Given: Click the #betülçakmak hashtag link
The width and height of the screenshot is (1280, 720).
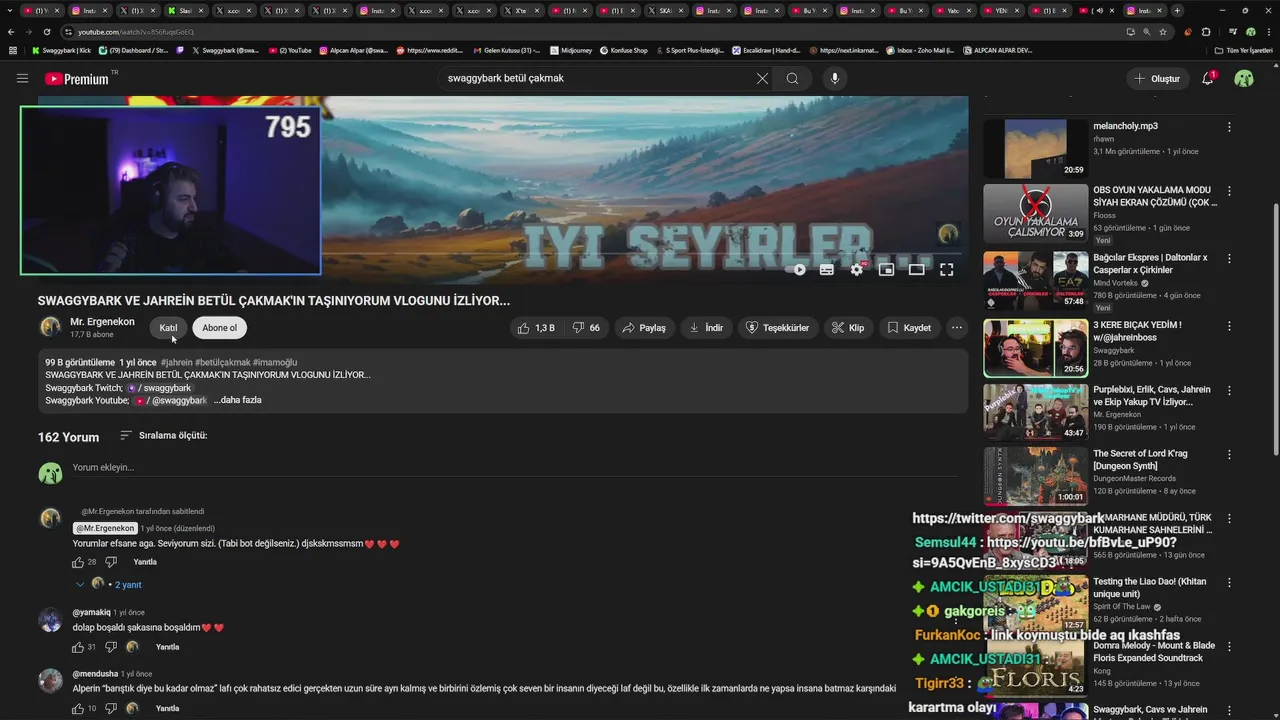Looking at the screenshot, I should point(223,362).
